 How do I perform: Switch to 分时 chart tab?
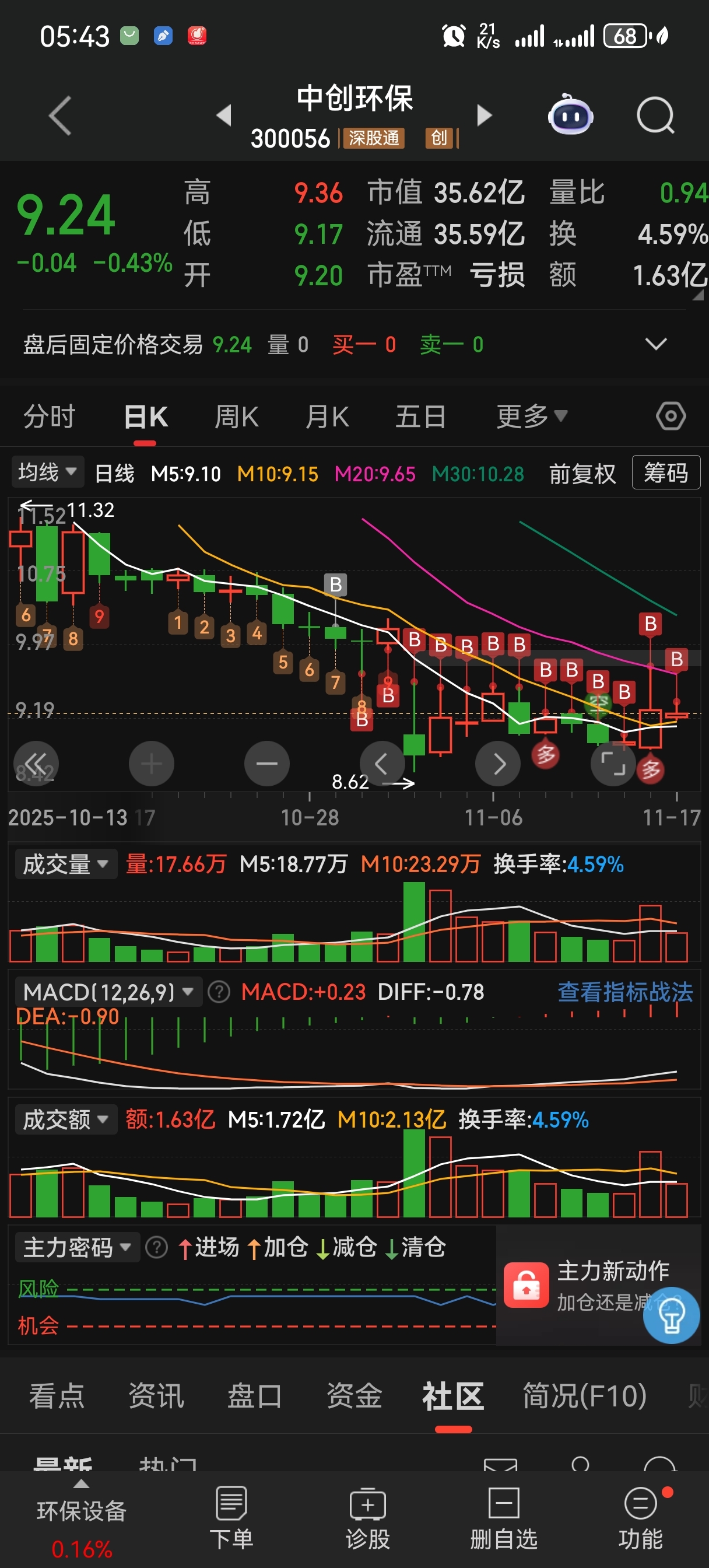[50, 417]
